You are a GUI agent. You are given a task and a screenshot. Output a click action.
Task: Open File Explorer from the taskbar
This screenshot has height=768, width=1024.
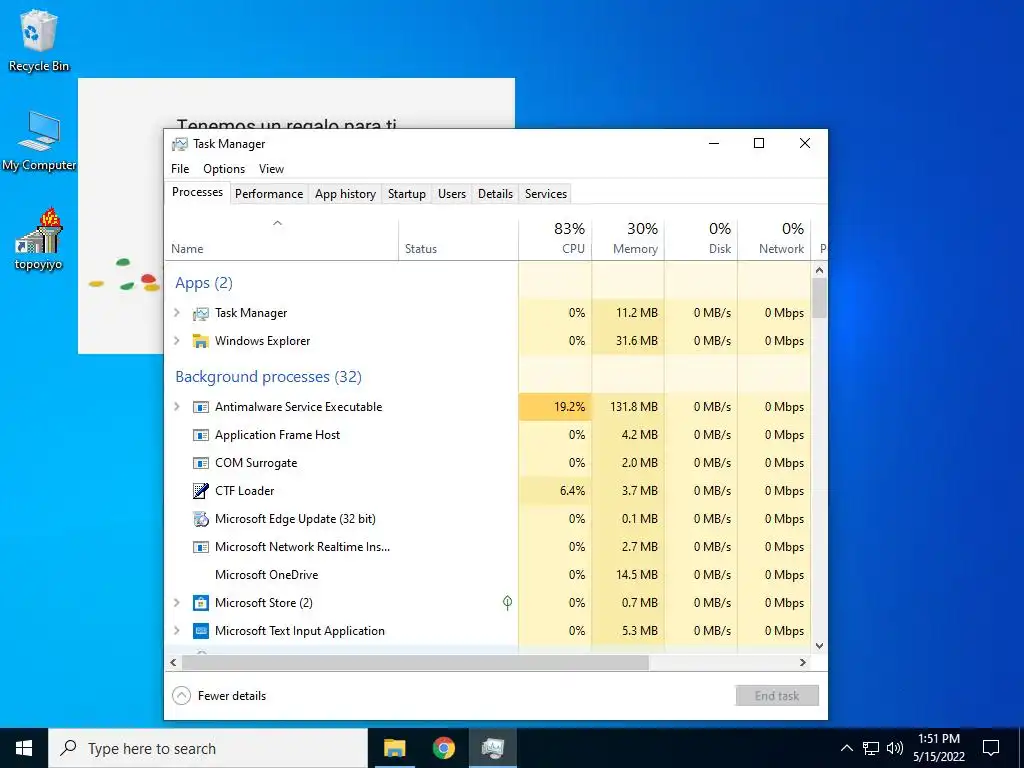[394, 748]
